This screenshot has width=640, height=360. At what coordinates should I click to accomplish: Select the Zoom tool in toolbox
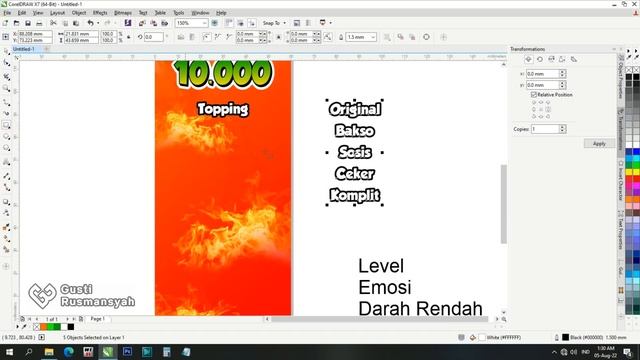coord(6,88)
